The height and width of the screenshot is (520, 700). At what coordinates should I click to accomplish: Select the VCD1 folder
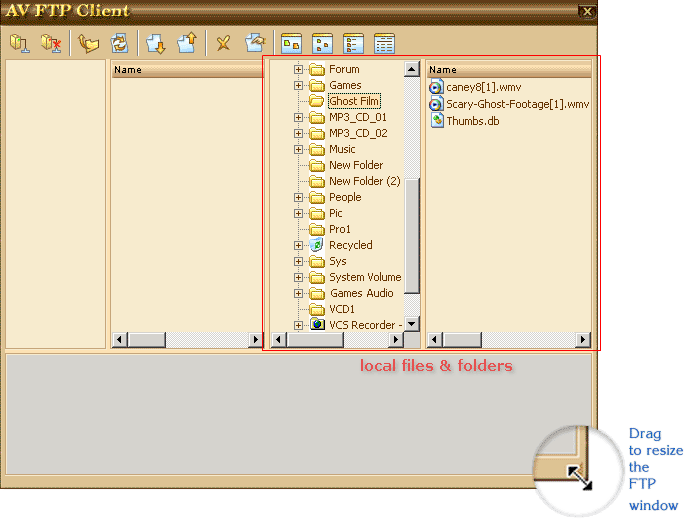342,309
